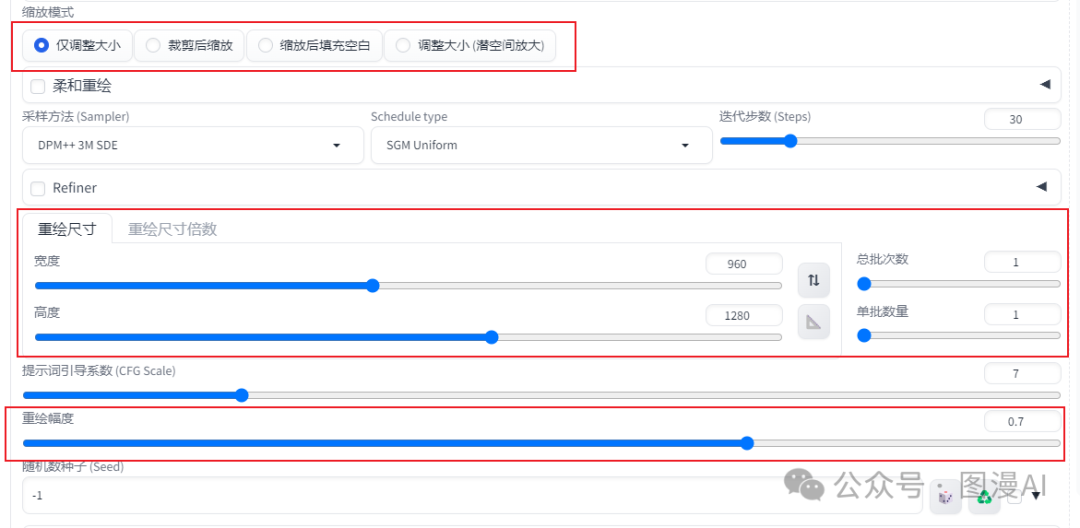This screenshot has height=528, width=1080.
Task: Click the swap width and height icon
Action: coord(813,280)
